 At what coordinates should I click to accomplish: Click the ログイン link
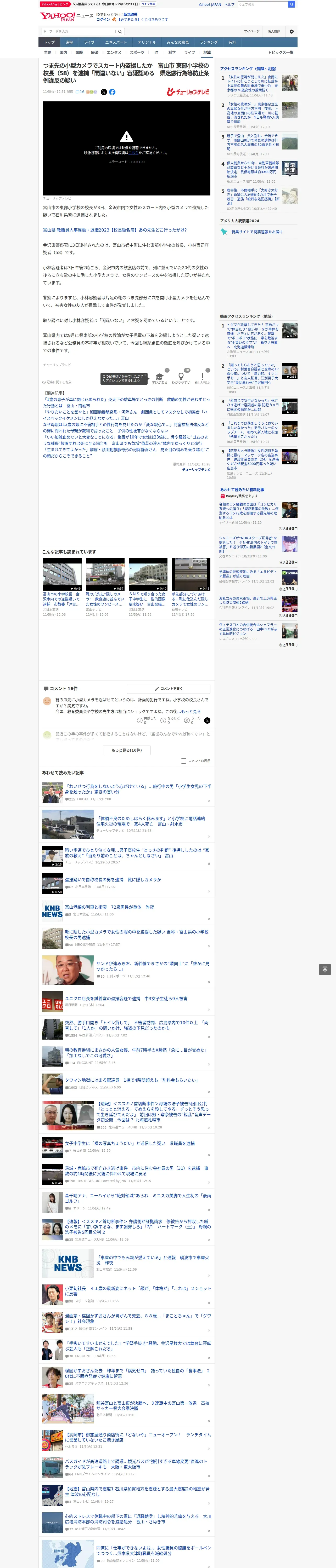(x=103, y=20)
